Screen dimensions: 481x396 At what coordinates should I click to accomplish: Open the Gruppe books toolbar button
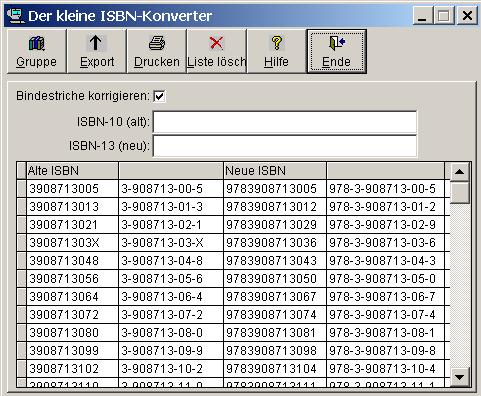pyautogui.click(x=37, y=51)
